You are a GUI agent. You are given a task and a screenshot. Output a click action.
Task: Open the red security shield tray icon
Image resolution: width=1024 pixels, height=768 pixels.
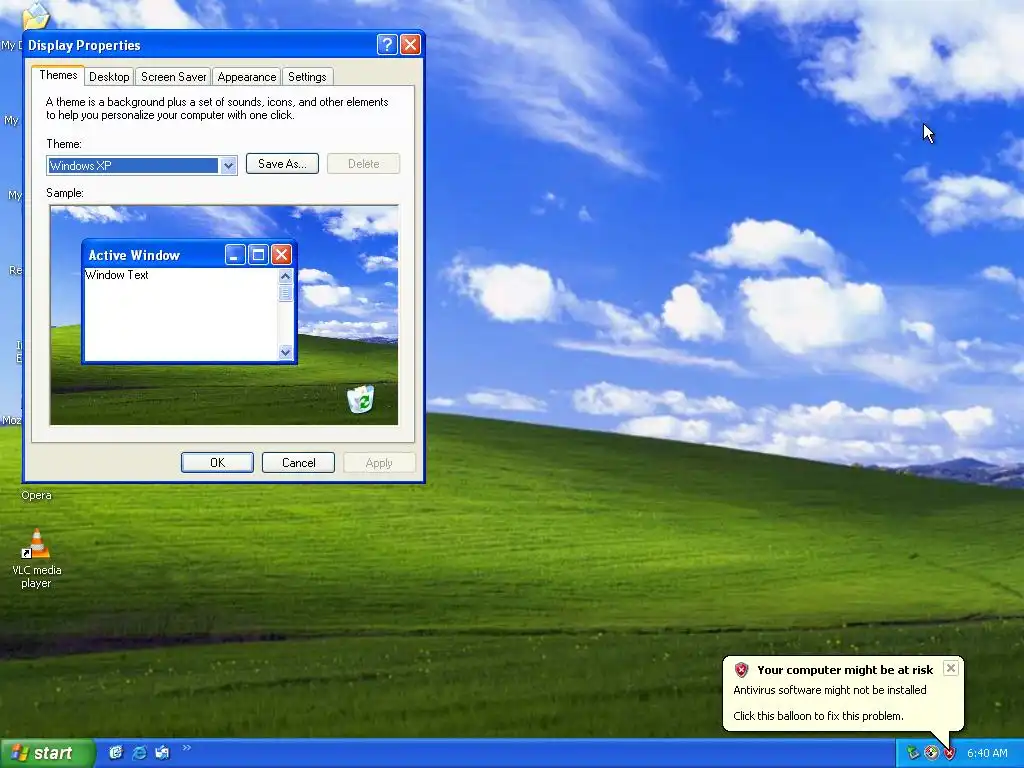(950, 753)
